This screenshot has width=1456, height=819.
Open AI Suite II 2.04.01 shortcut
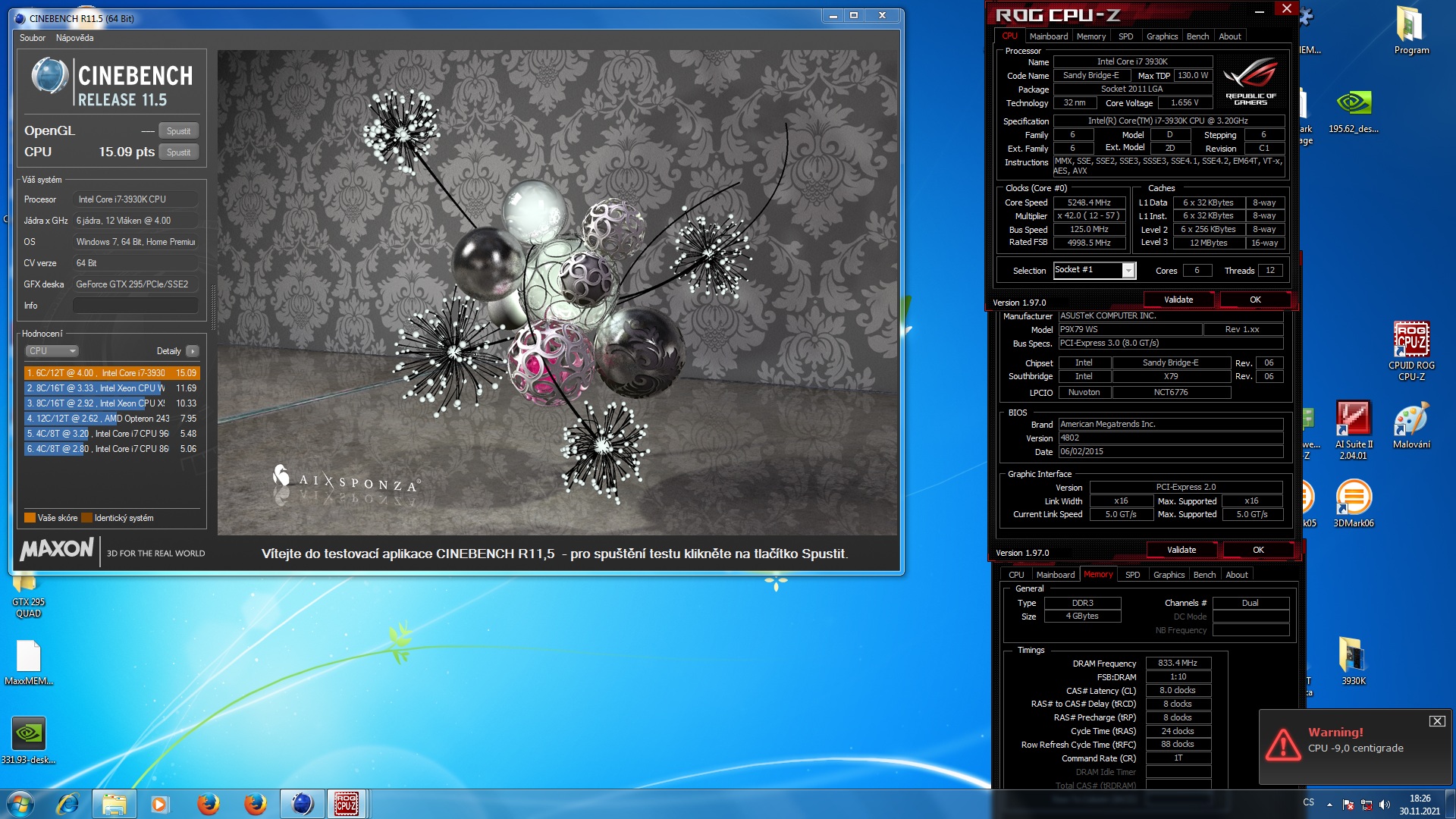[x=1354, y=430]
